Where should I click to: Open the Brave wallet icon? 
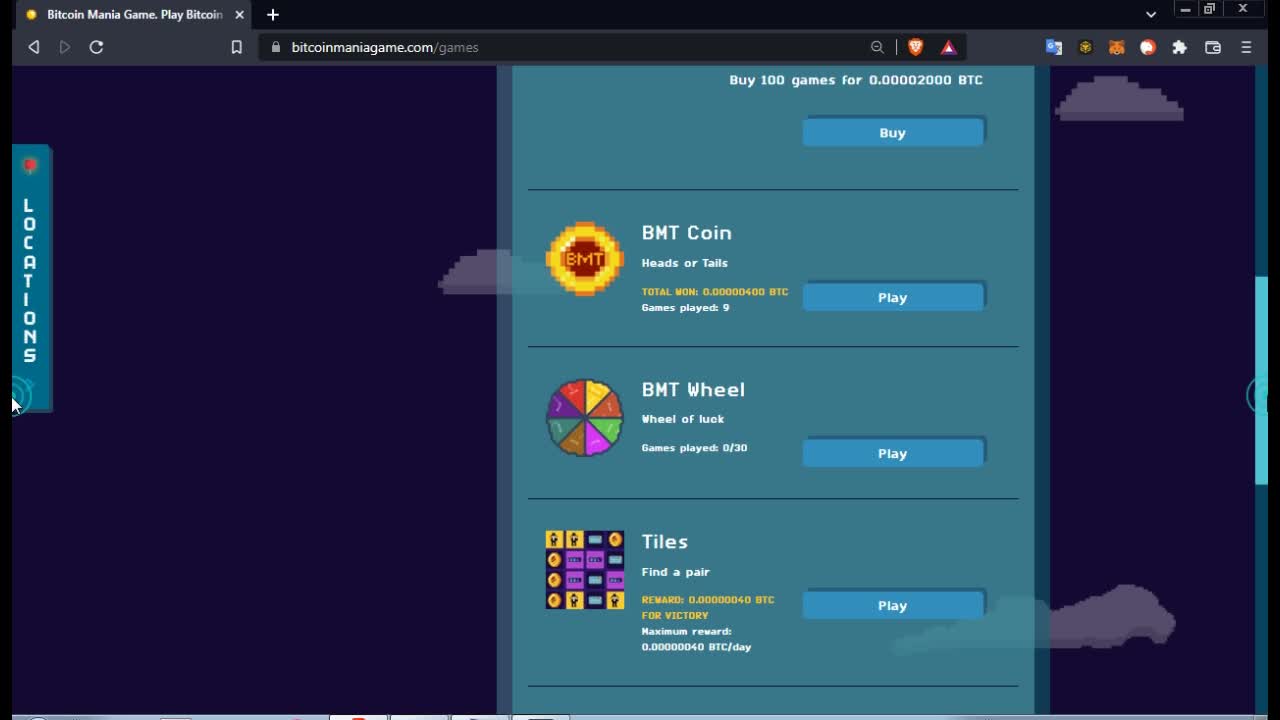click(1213, 47)
